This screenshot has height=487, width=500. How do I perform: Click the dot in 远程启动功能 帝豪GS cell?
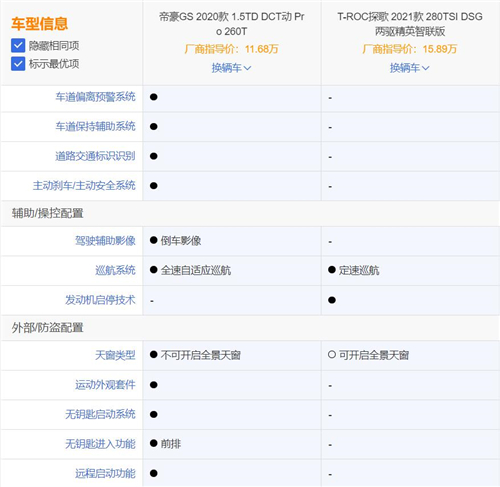coord(154,473)
